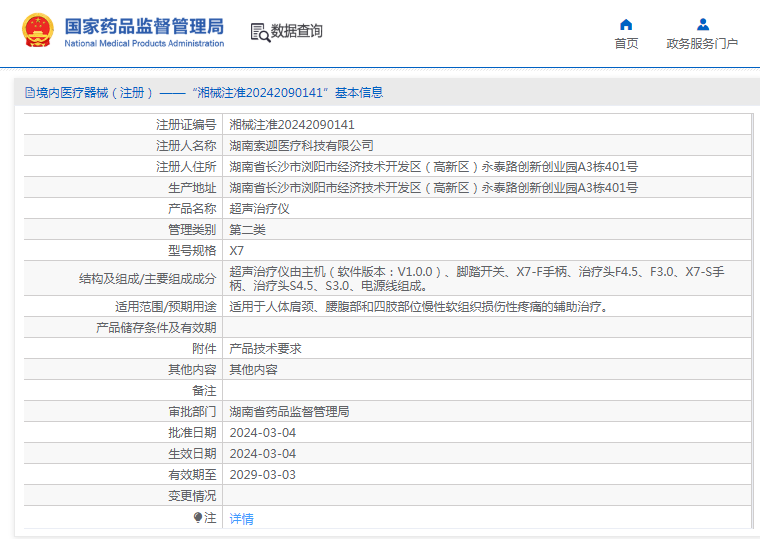Click the 注册人住所 address value
Screen dimensions: 760x539
(x=433, y=167)
